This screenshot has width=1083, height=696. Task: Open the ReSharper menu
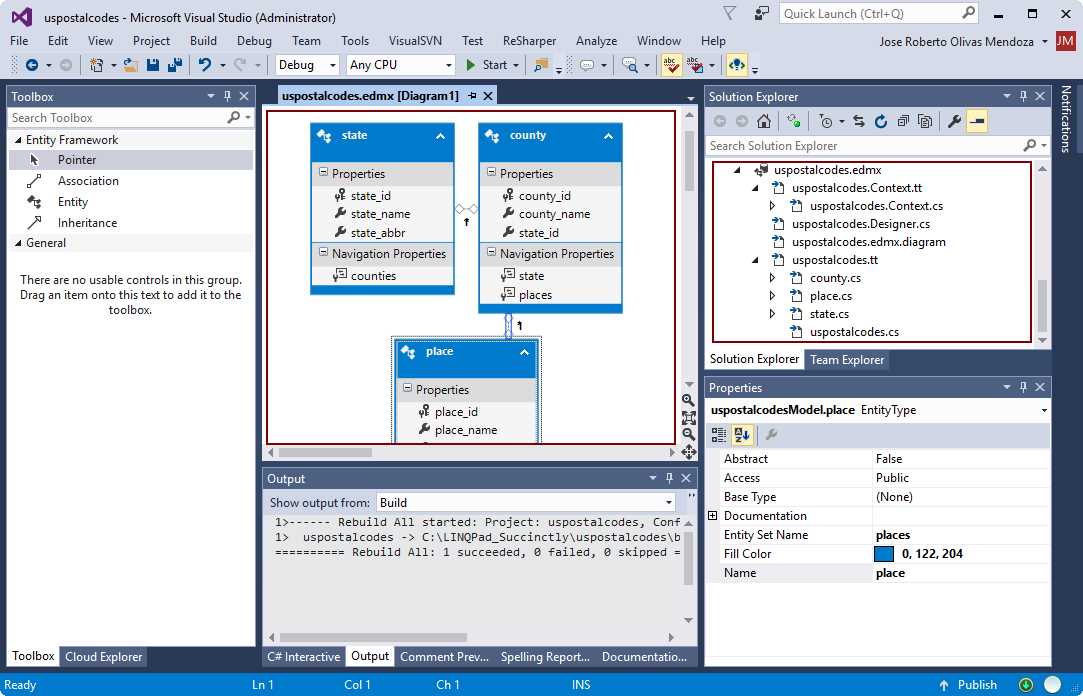(x=529, y=41)
